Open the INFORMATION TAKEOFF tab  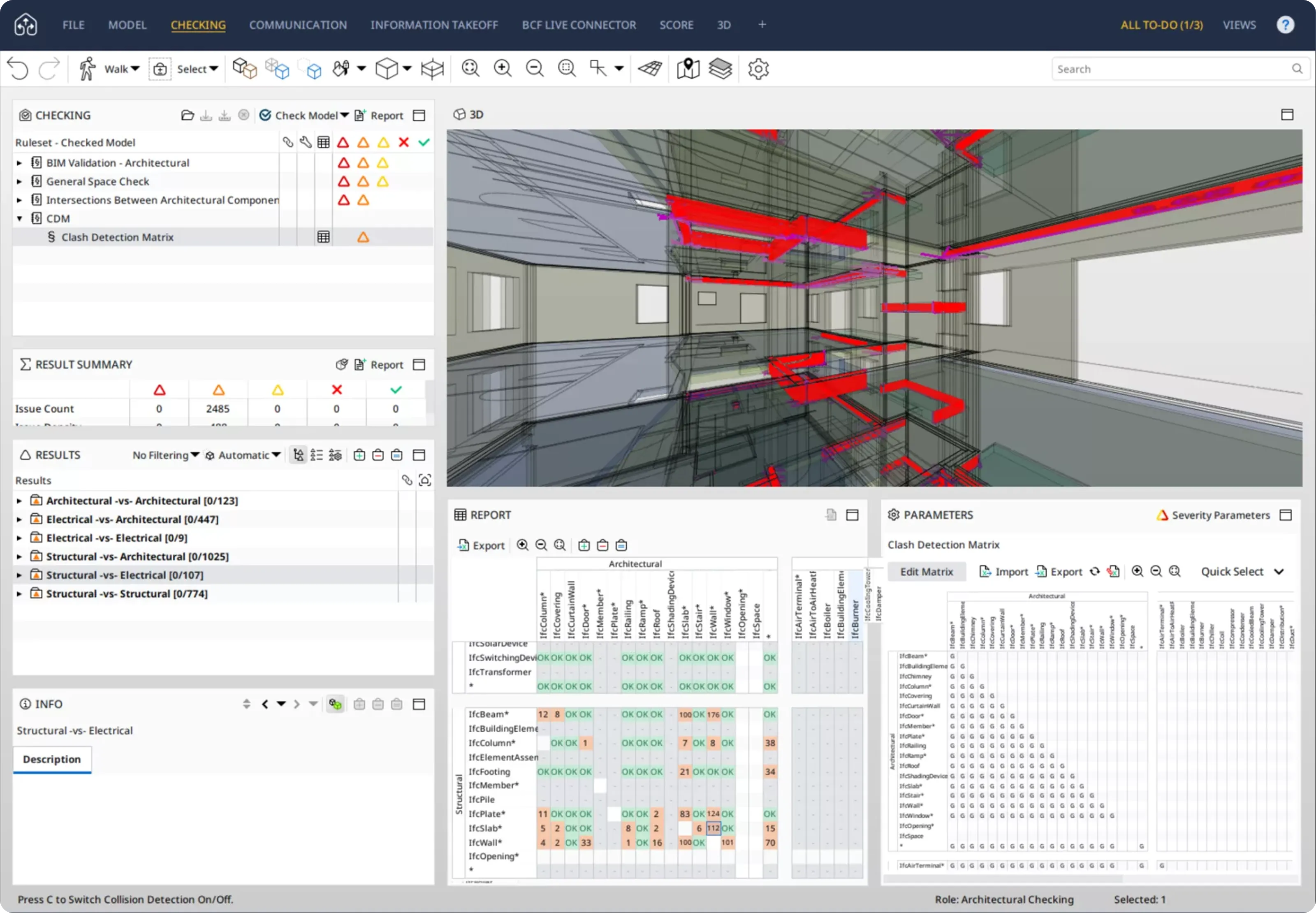tap(434, 25)
